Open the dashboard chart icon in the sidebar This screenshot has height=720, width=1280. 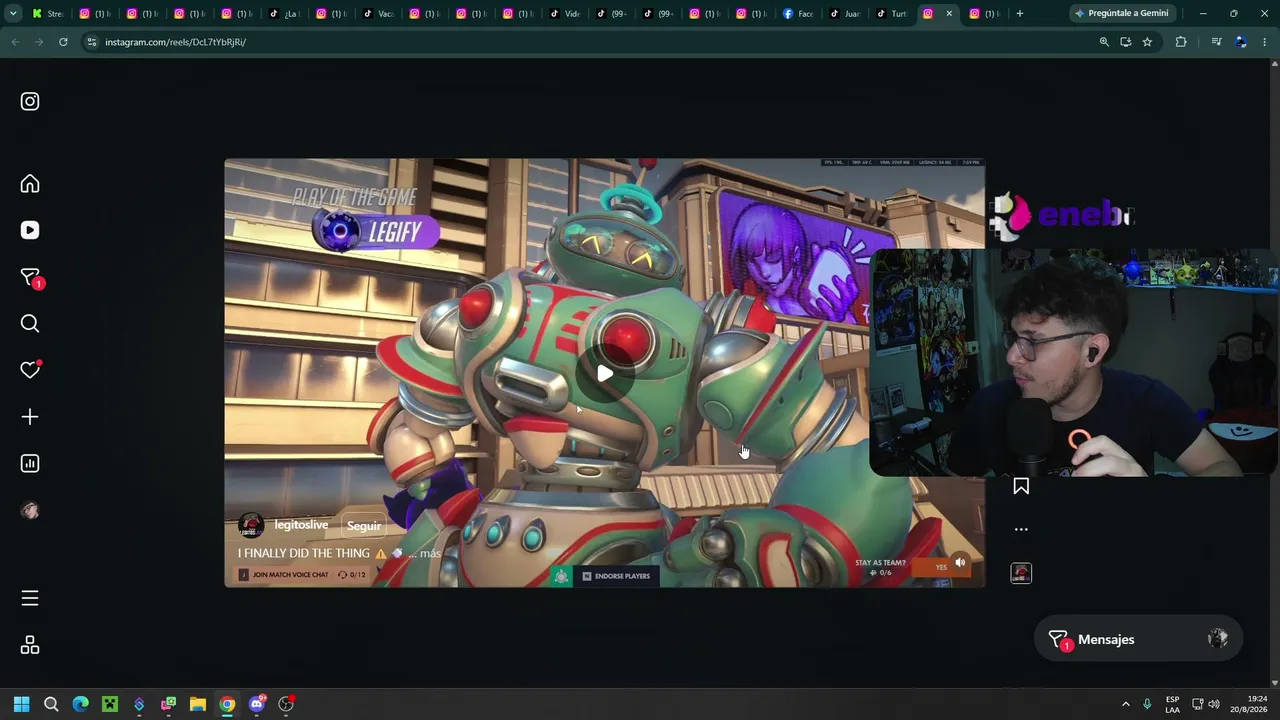30,463
